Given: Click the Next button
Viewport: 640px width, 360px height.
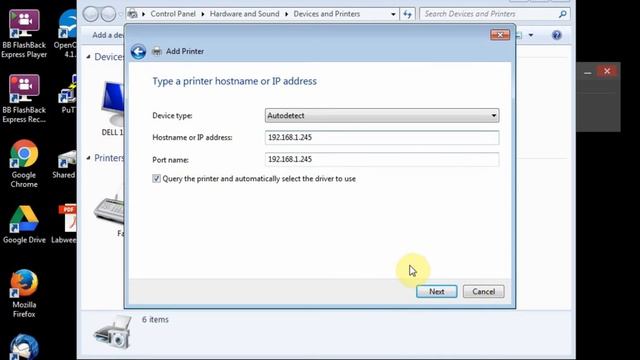Looking at the screenshot, I should tap(437, 291).
